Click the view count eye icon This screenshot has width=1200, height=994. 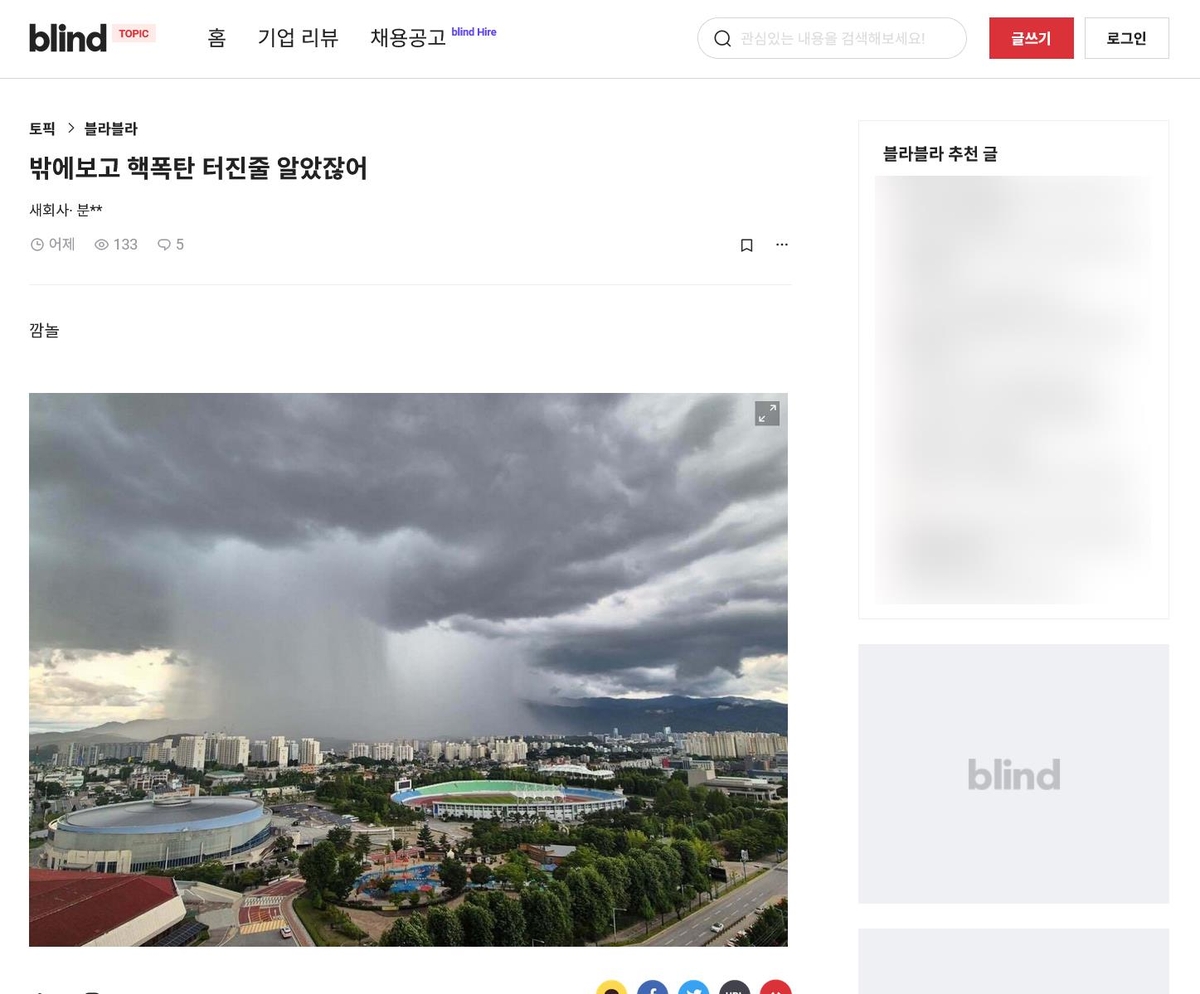point(101,245)
